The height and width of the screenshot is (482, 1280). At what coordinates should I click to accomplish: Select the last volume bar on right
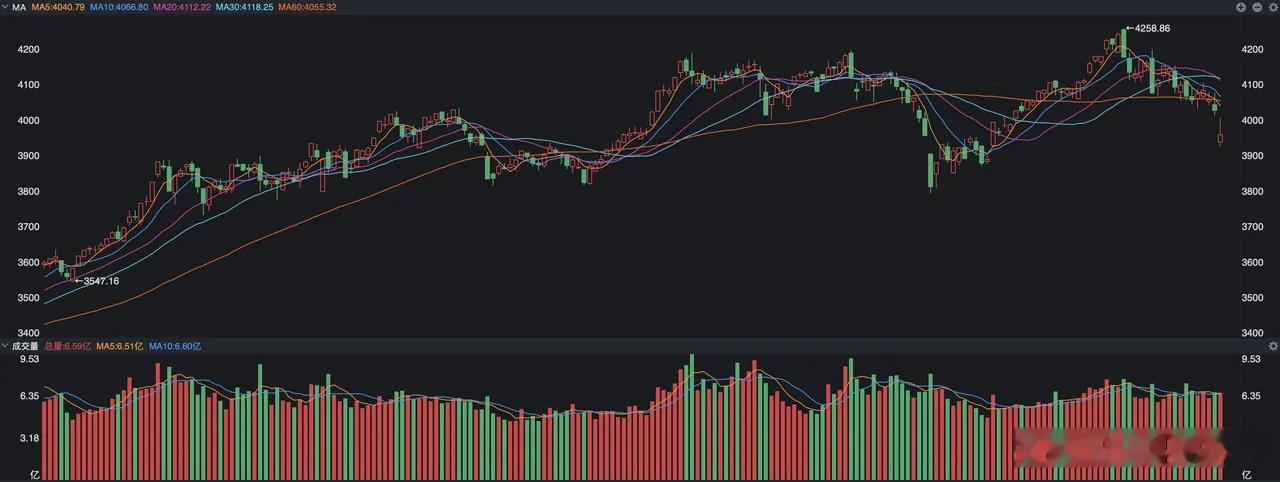click(x=1220, y=436)
